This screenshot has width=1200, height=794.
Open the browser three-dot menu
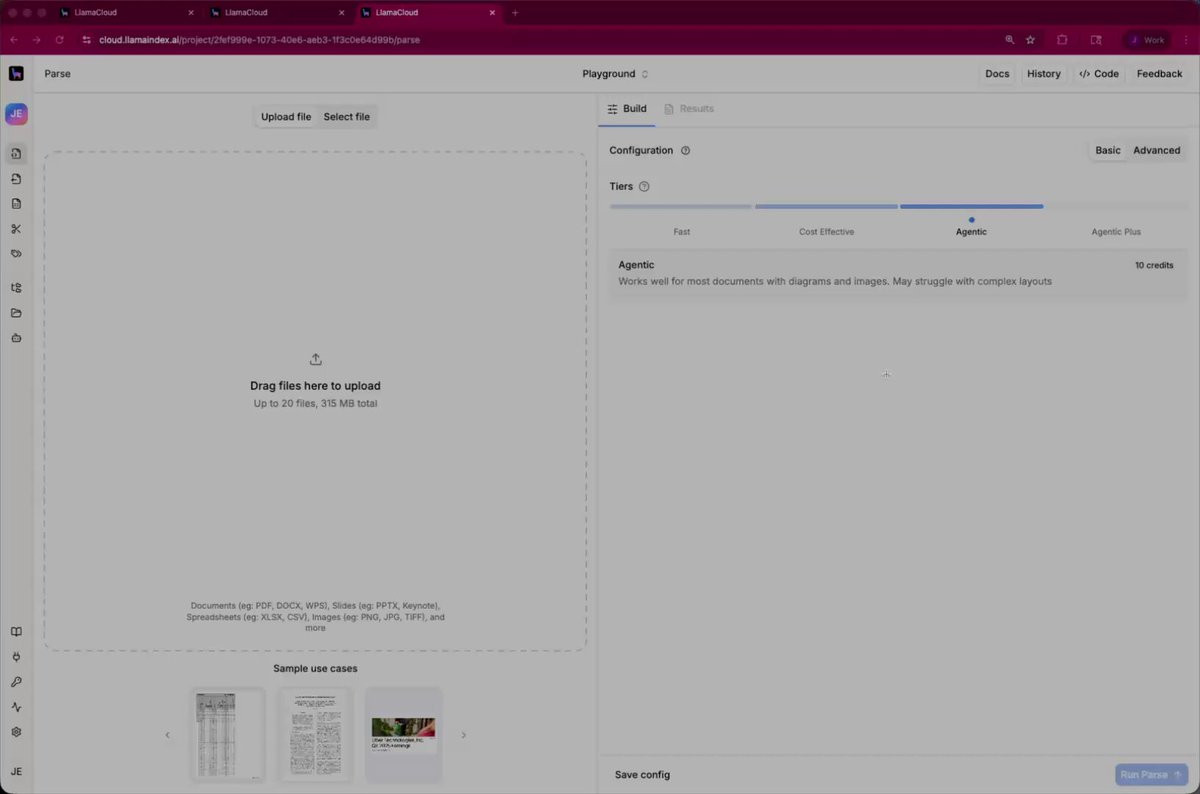(x=1186, y=40)
